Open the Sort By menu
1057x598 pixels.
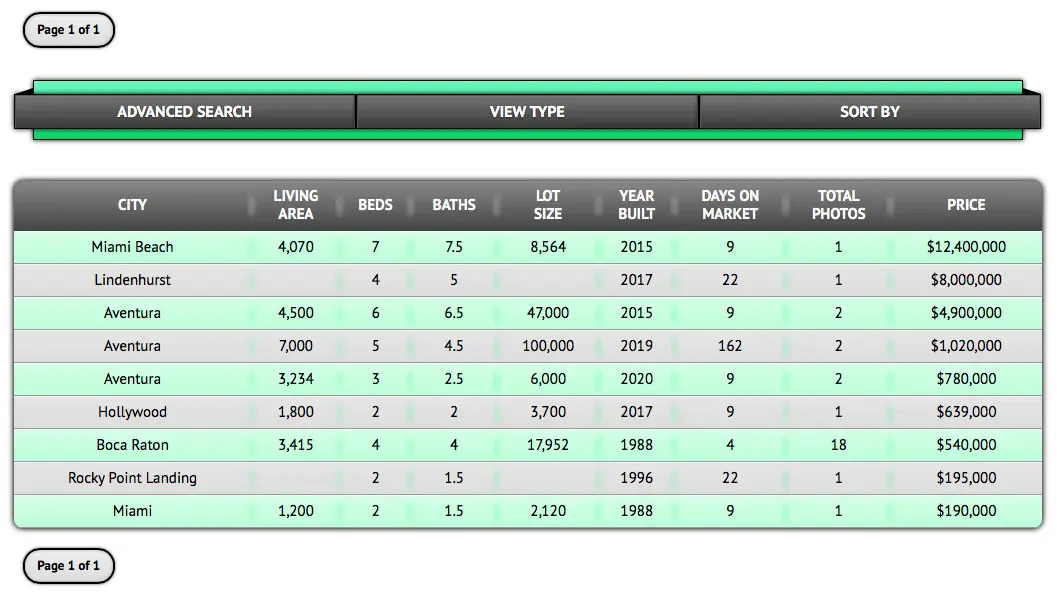869,112
